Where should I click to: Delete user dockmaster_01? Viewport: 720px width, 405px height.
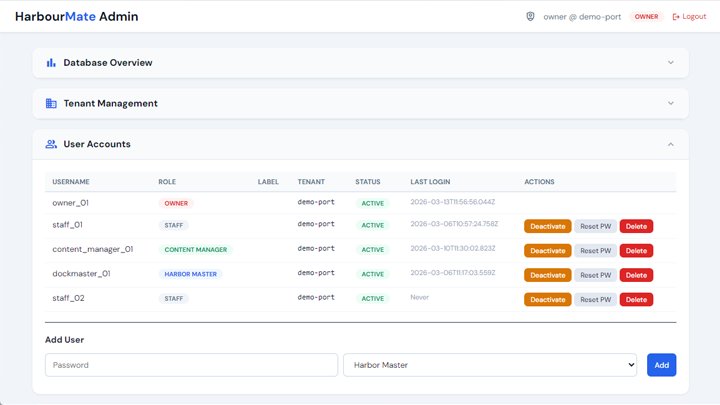(x=636, y=275)
